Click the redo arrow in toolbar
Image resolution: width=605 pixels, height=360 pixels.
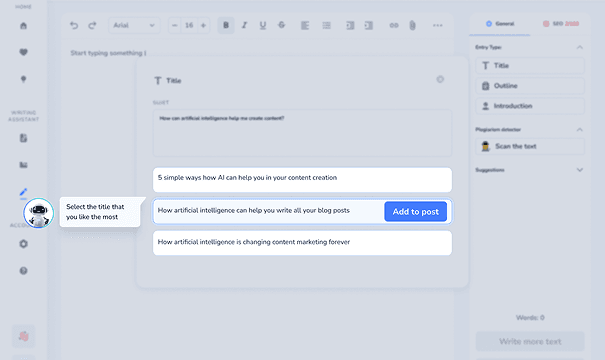click(x=92, y=25)
